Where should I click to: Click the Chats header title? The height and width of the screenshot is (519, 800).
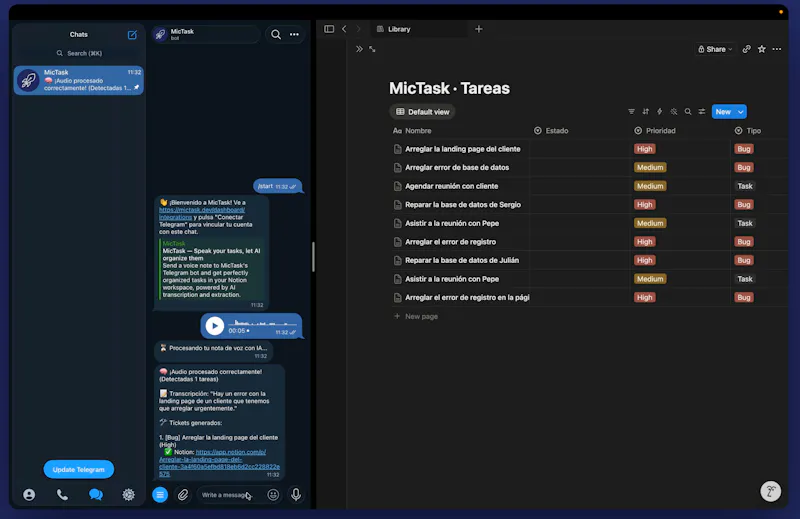click(79, 34)
